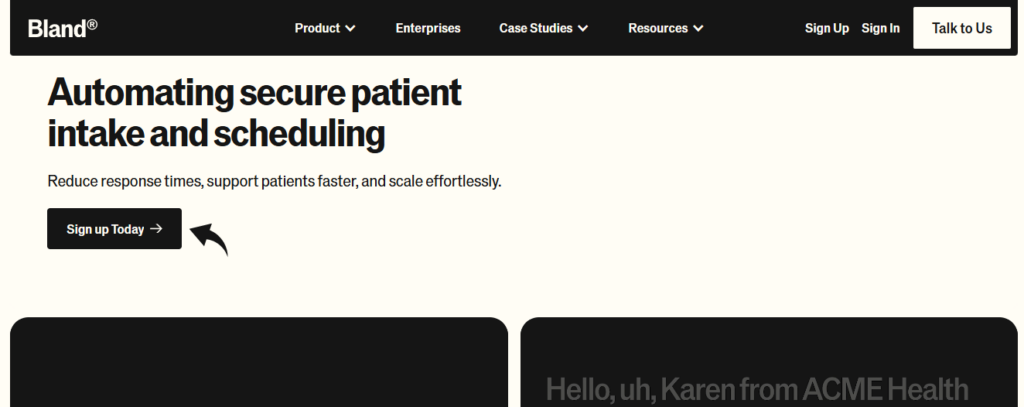Go to the Enterprises page

coord(428,28)
